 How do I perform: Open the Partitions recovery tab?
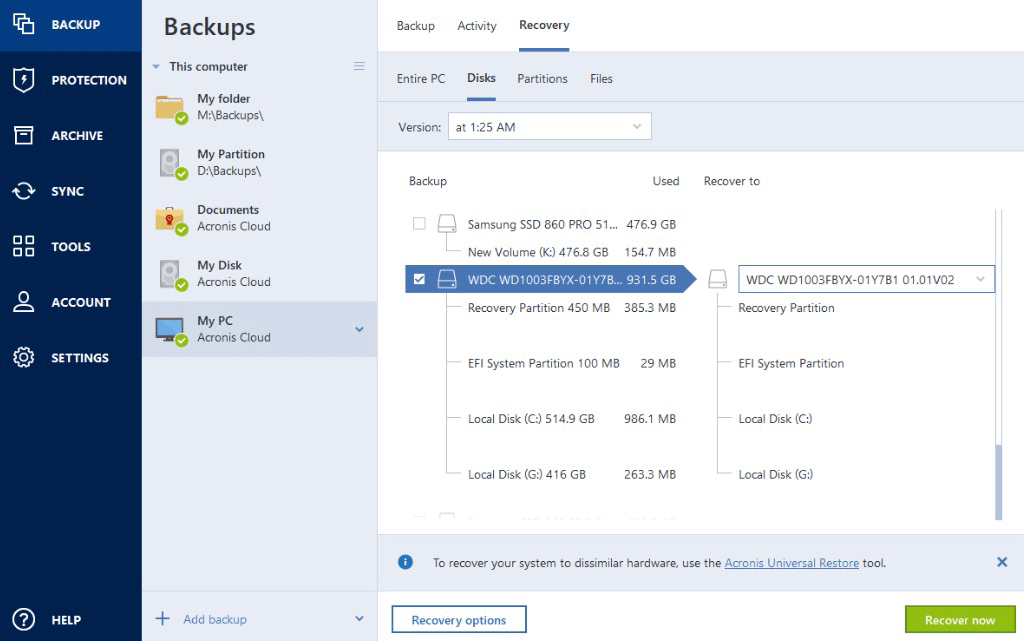pyautogui.click(x=541, y=78)
